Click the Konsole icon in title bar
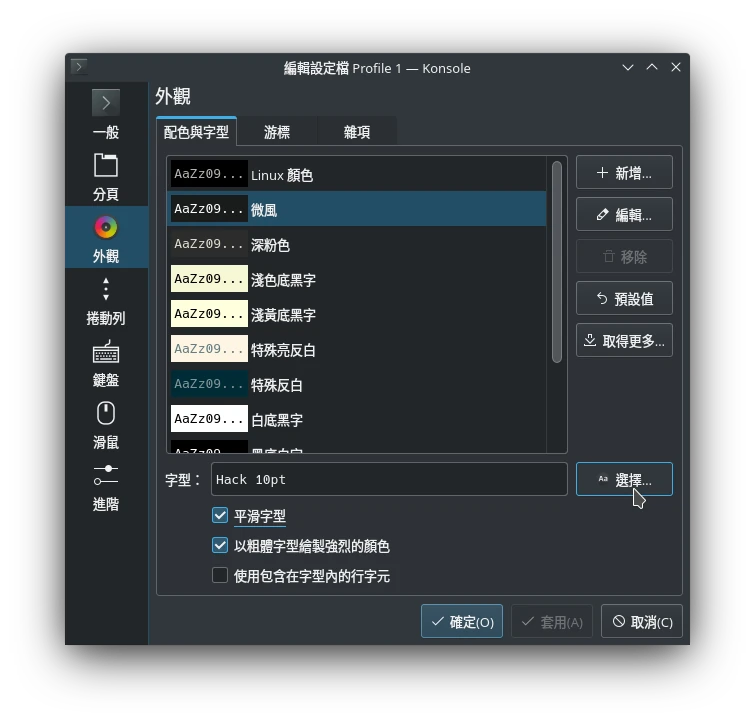Image resolution: width=755 pixels, height=722 pixels. 79,67
